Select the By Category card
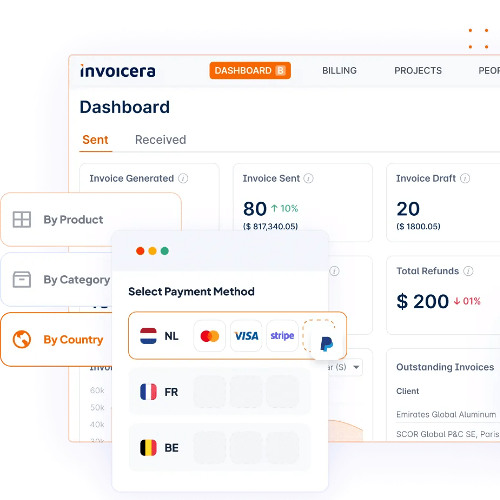Screen dimensions: 500x500 point(57,279)
